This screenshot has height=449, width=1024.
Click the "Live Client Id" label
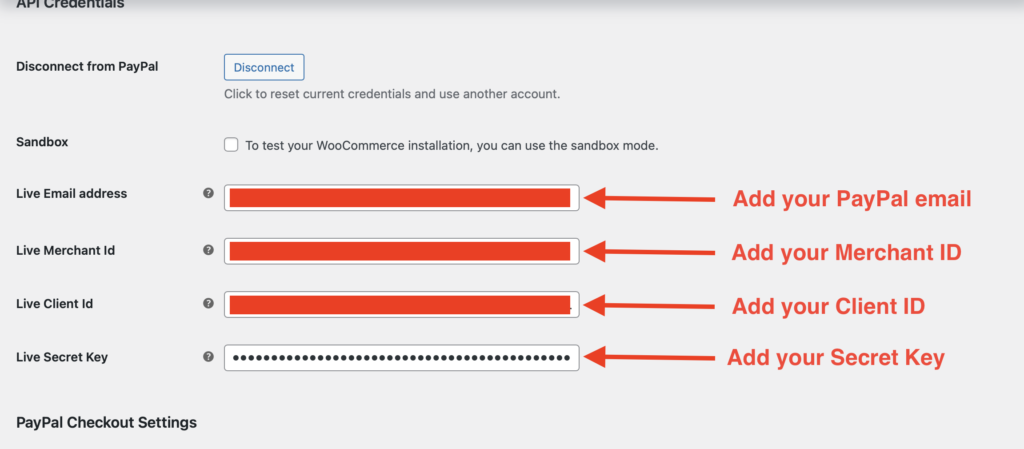(x=55, y=303)
